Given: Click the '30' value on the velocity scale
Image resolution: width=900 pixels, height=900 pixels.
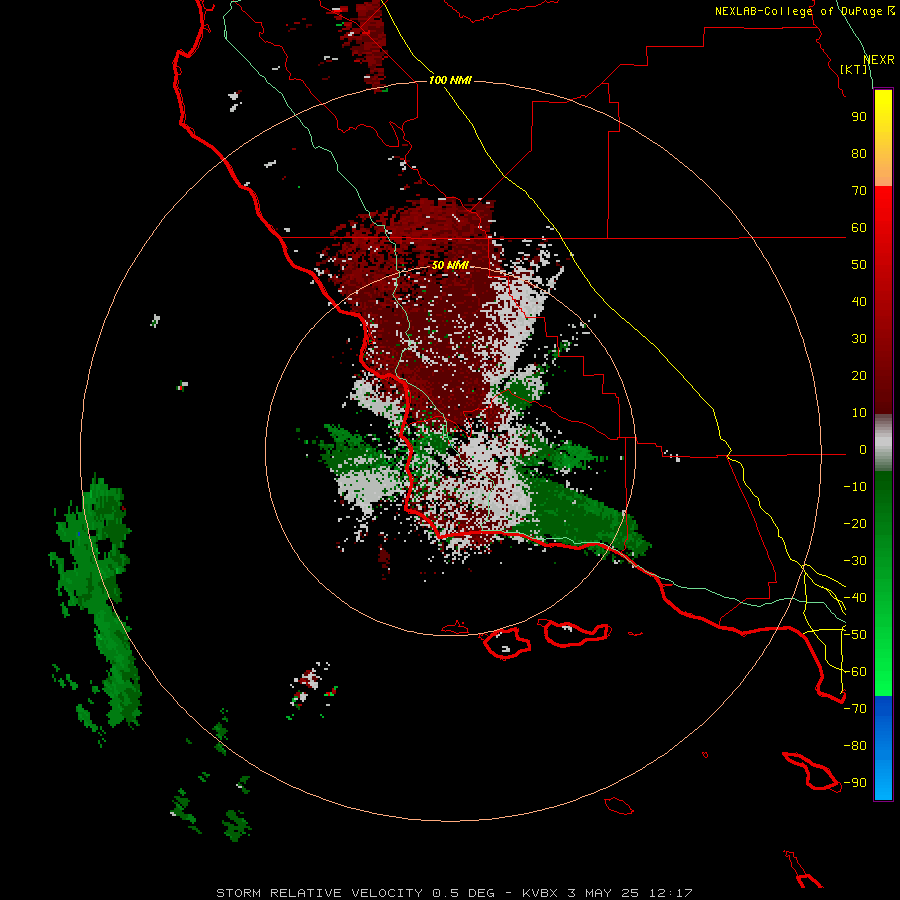Looking at the screenshot, I should [x=859, y=339].
